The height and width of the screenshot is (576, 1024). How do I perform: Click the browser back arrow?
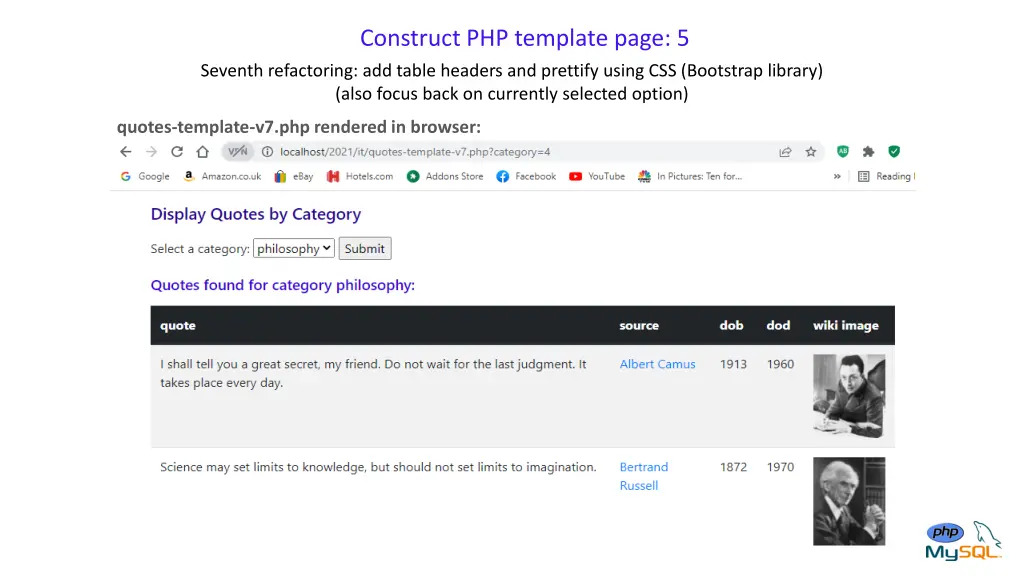click(x=126, y=152)
